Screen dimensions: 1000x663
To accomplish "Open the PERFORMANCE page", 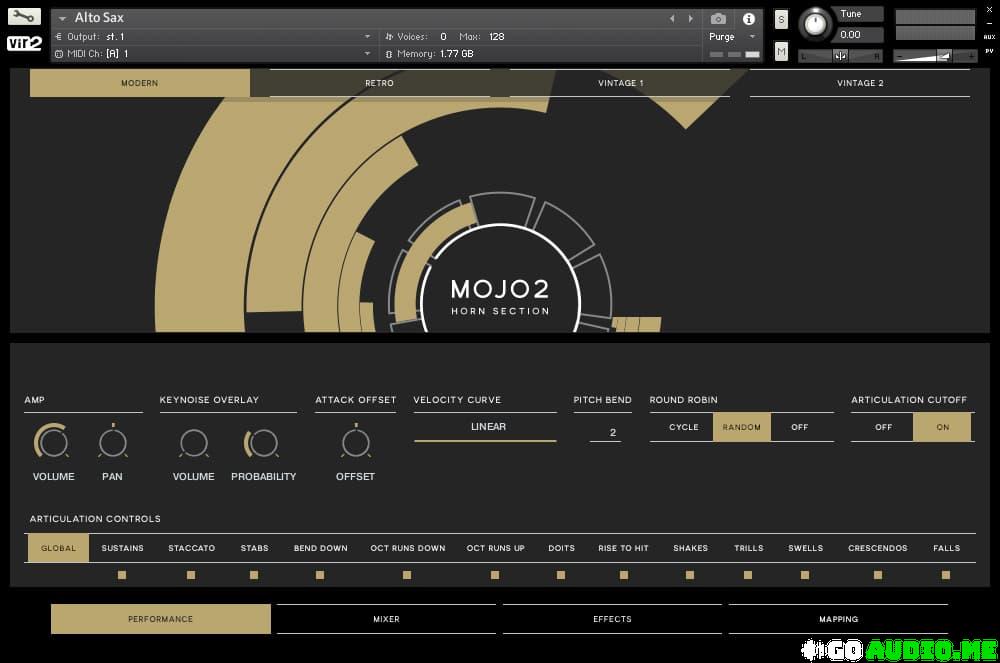I will point(161,619).
